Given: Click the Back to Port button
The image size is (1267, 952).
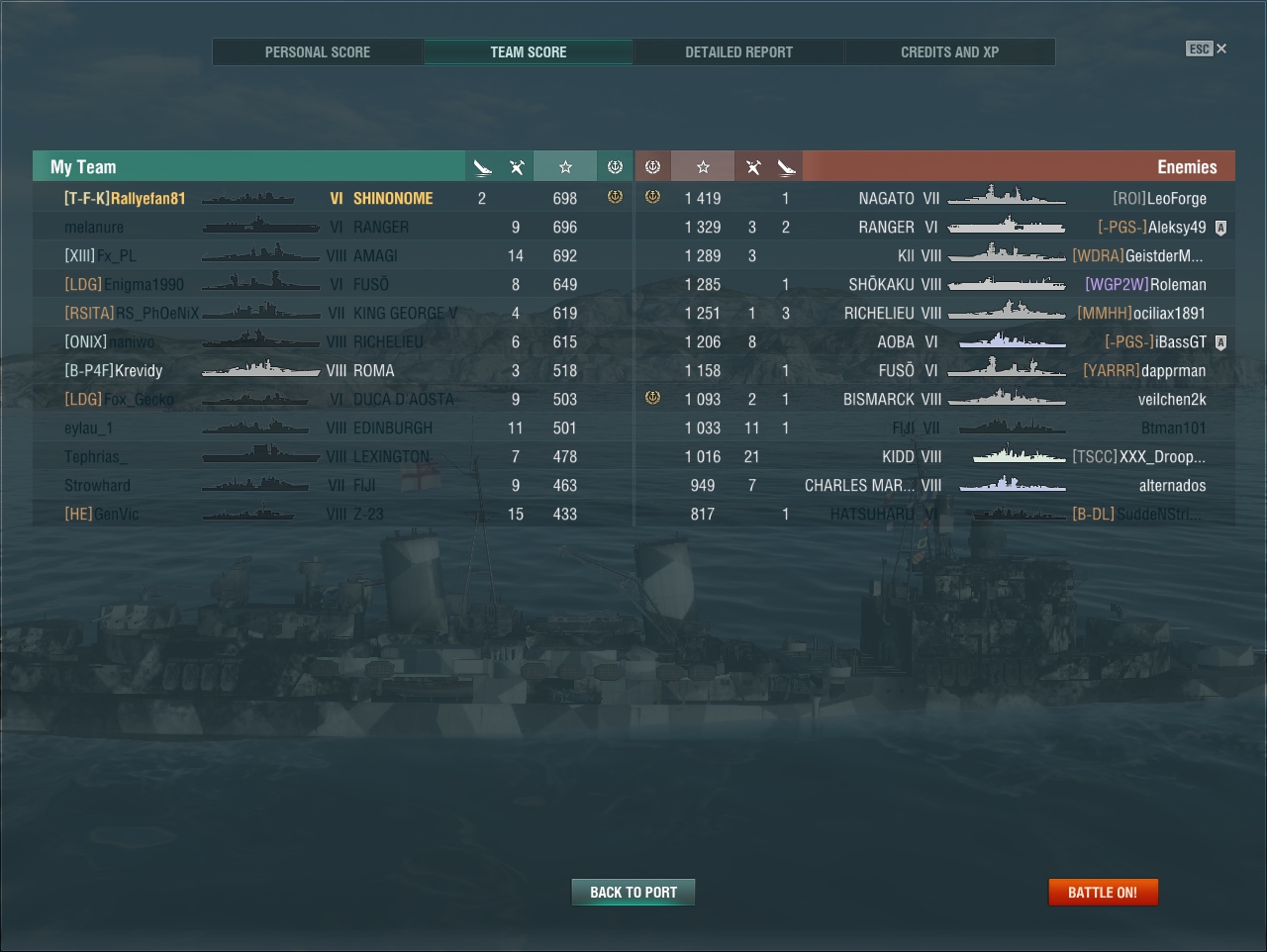Looking at the screenshot, I should pyautogui.click(x=633, y=892).
